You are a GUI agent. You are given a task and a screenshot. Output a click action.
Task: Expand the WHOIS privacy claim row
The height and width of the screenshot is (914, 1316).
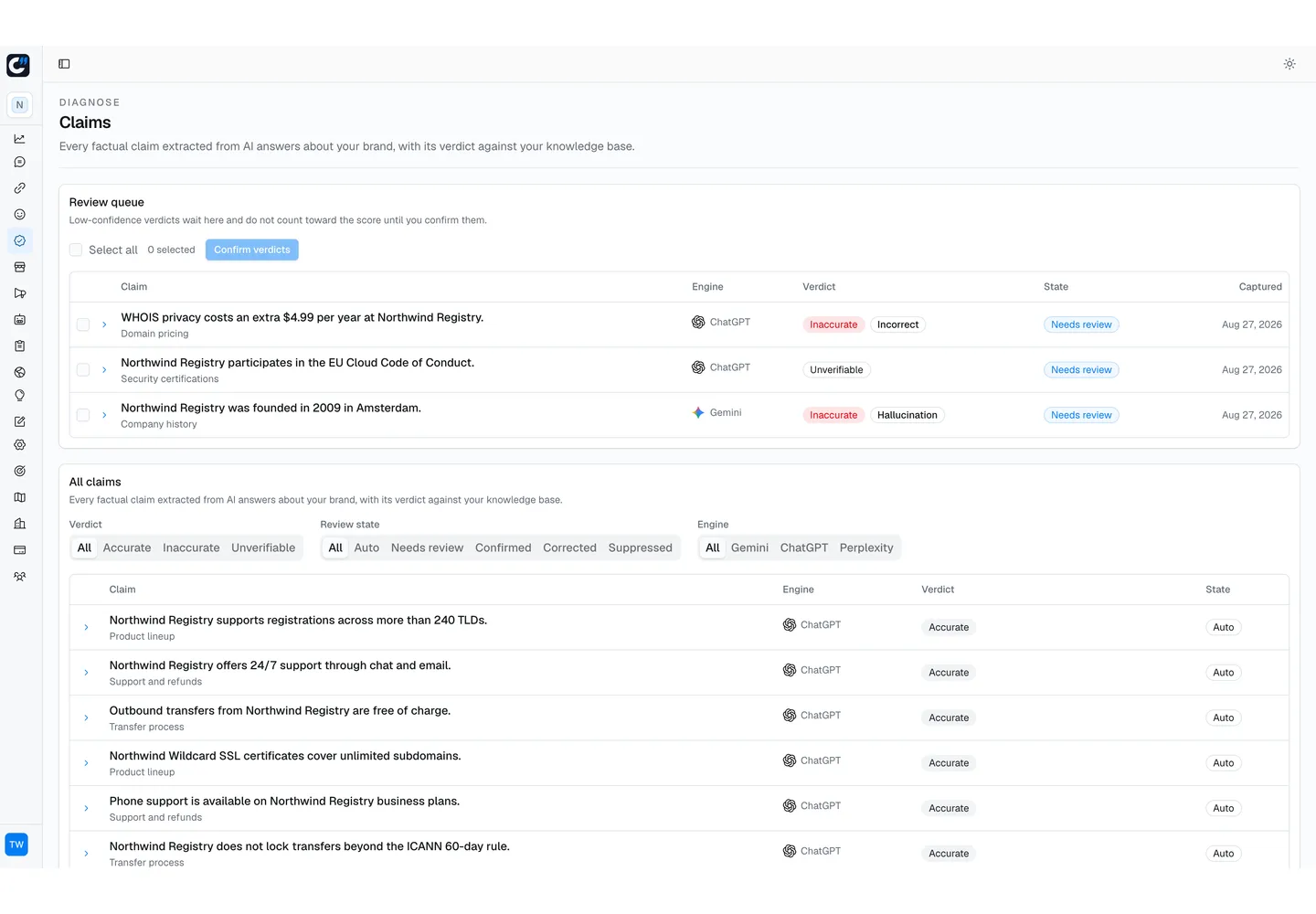(x=104, y=325)
